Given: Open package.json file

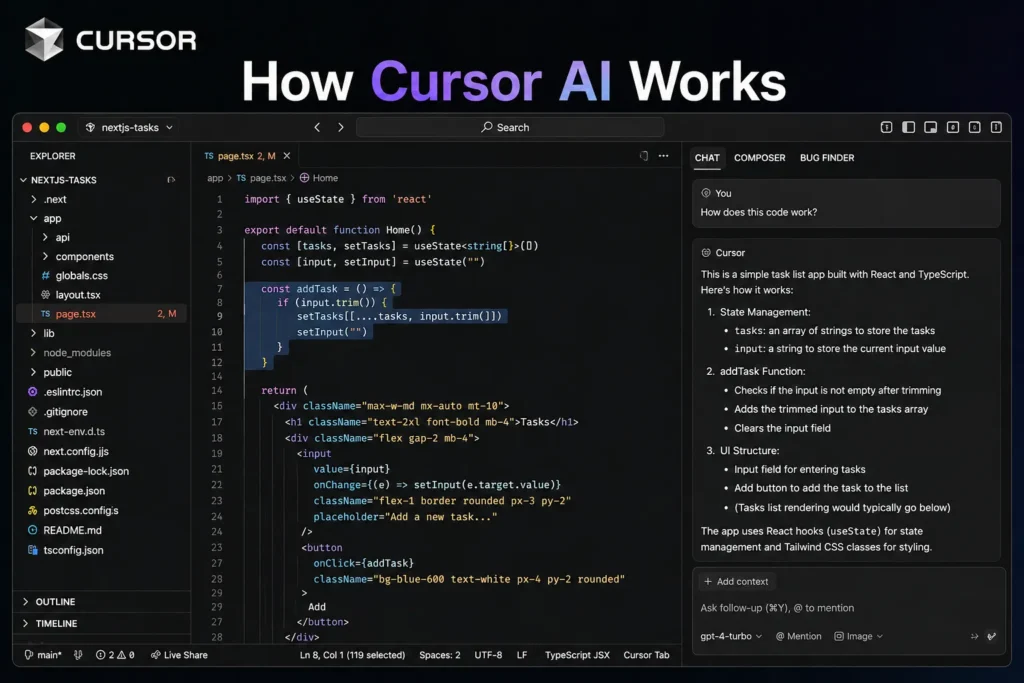Looking at the screenshot, I should (x=74, y=491).
